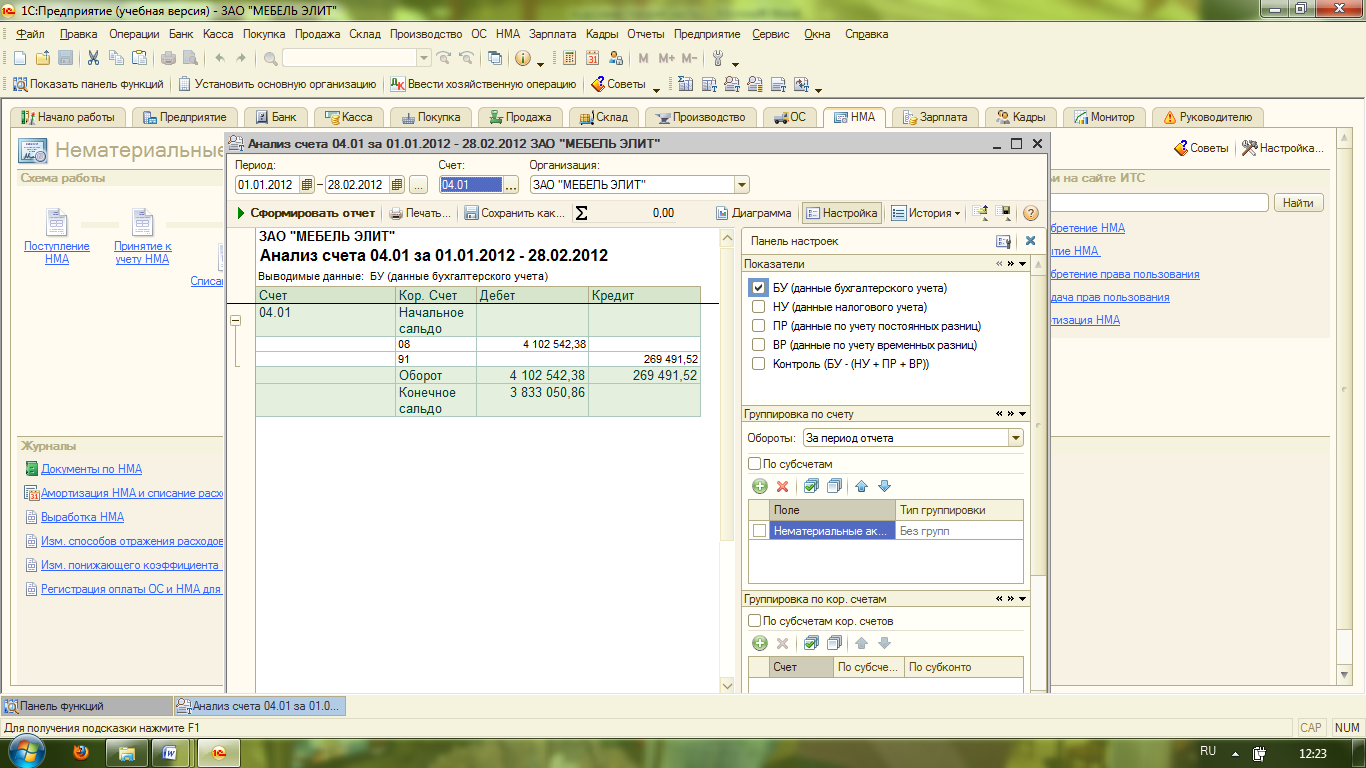Click check-all icon in Группировка по счету

tap(811, 486)
